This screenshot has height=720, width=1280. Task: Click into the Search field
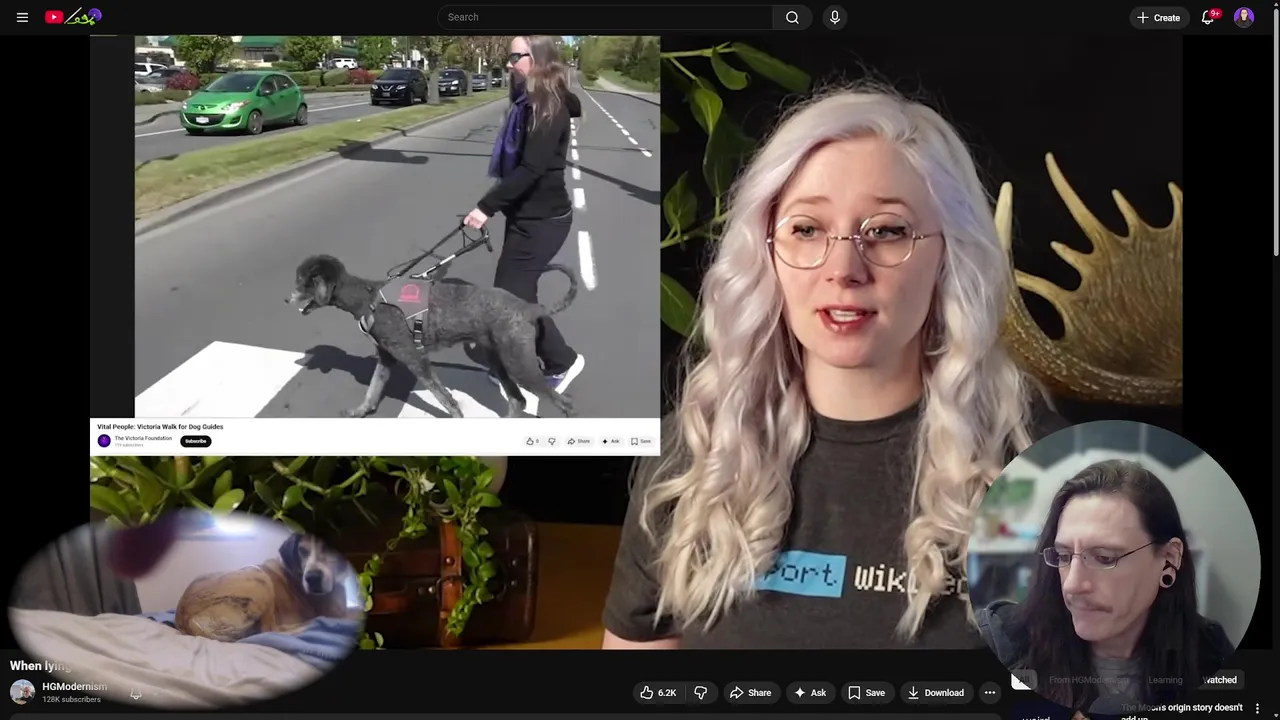click(x=605, y=17)
